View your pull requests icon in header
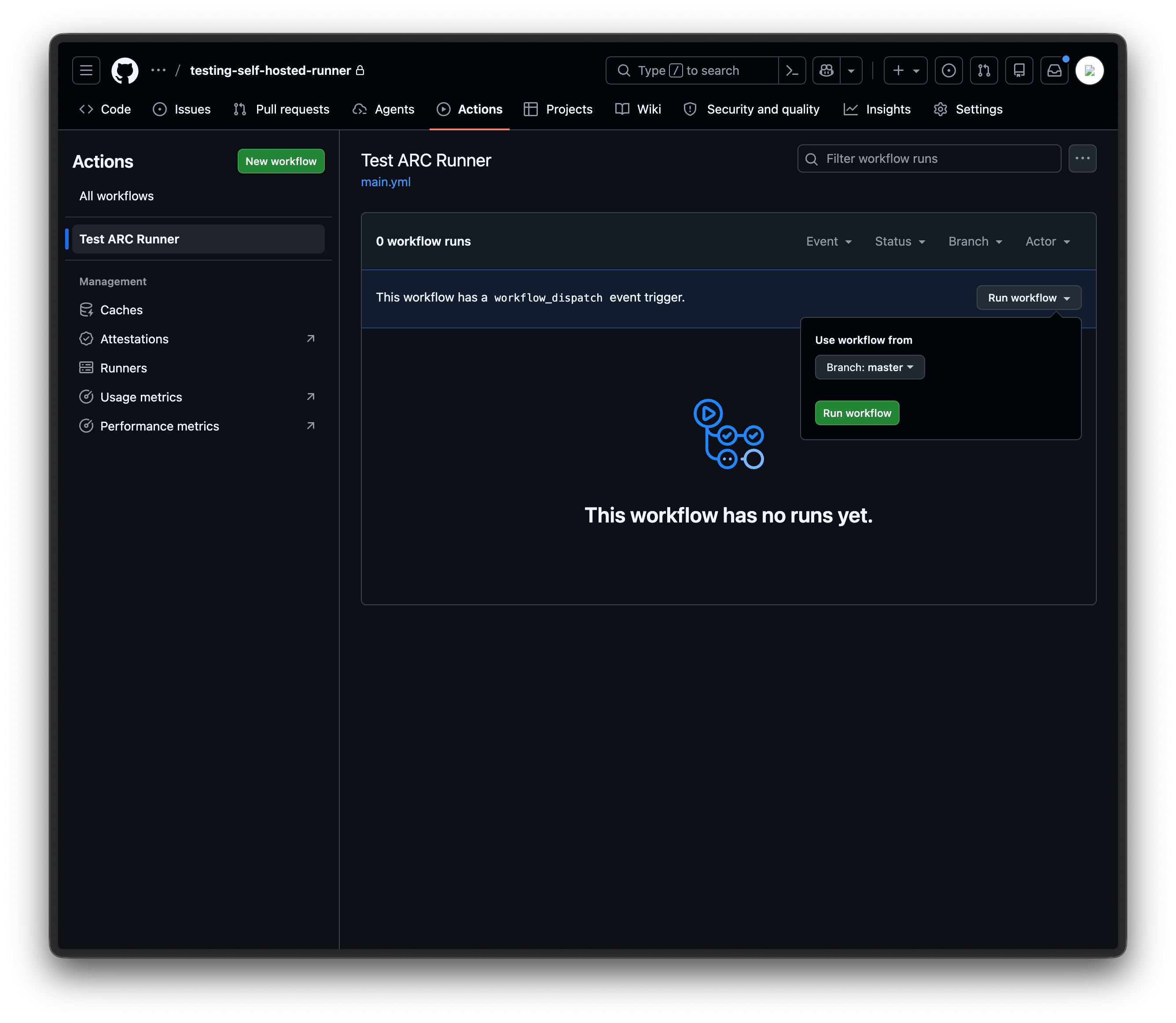 (984, 70)
